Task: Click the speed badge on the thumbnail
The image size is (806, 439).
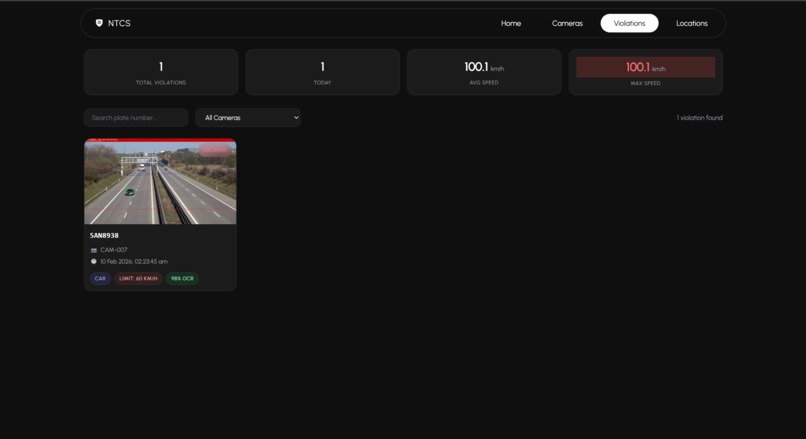Action: pyautogui.click(x=215, y=150)
